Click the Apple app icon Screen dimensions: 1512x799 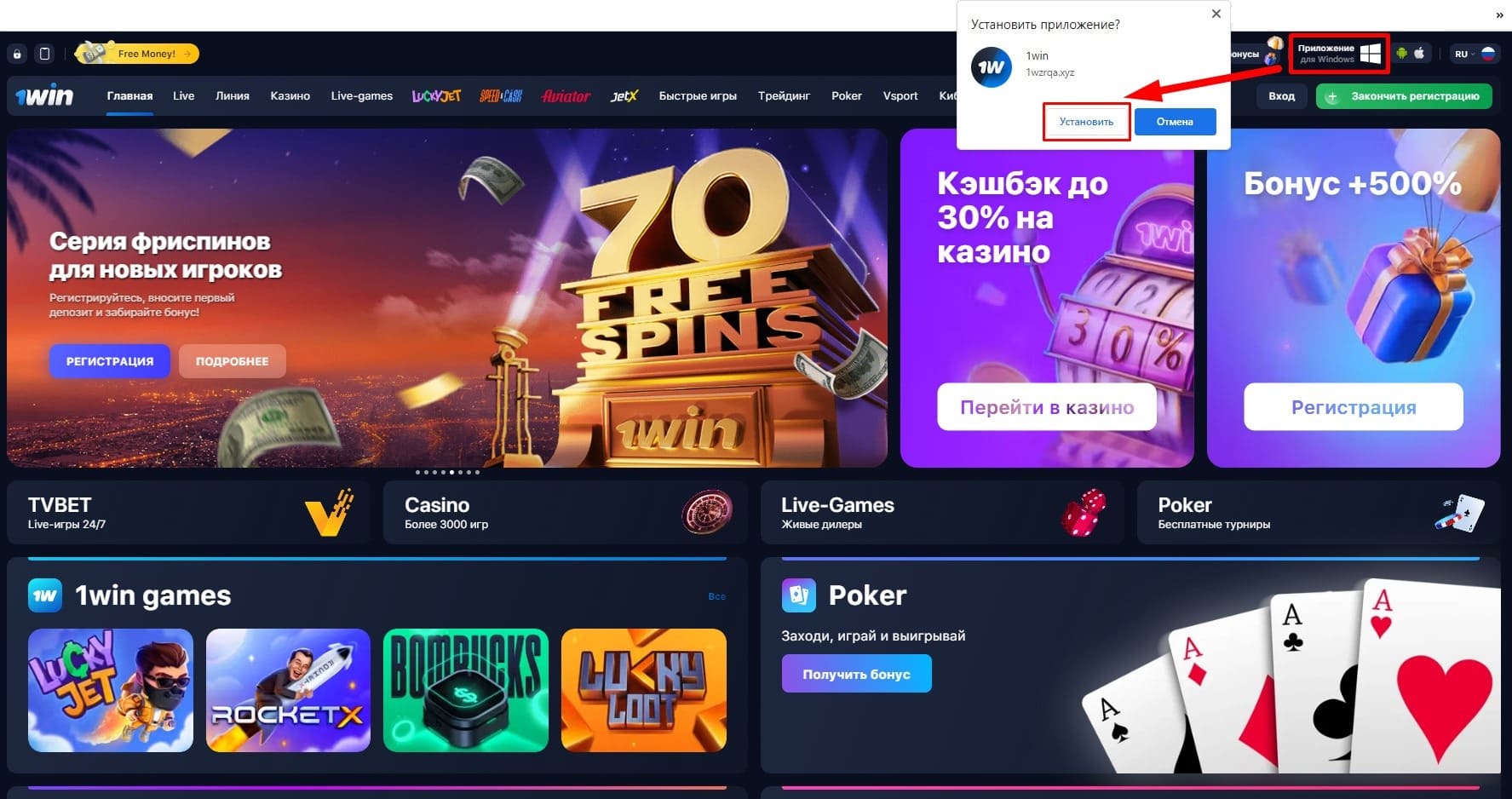click(x=1420, y=53)
